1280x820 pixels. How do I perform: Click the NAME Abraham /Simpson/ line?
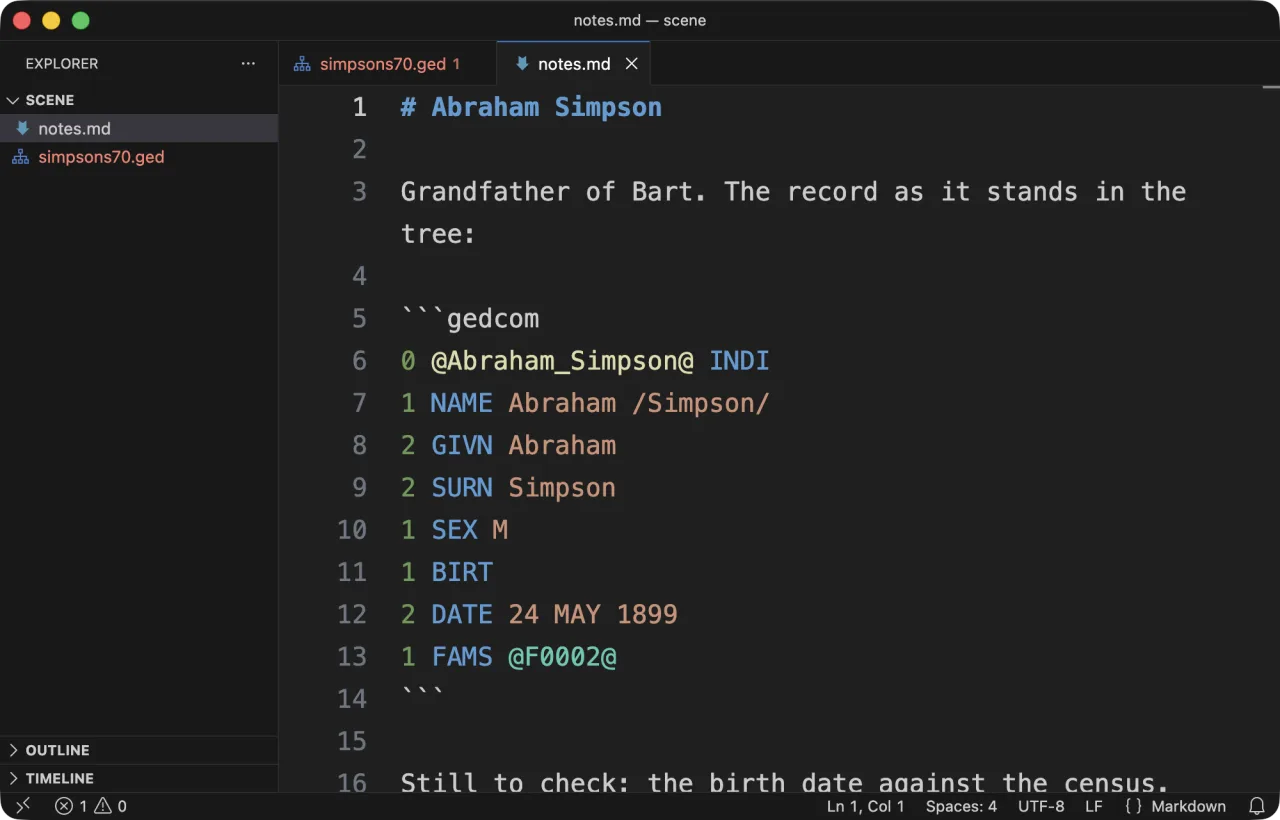pos(585,403)
